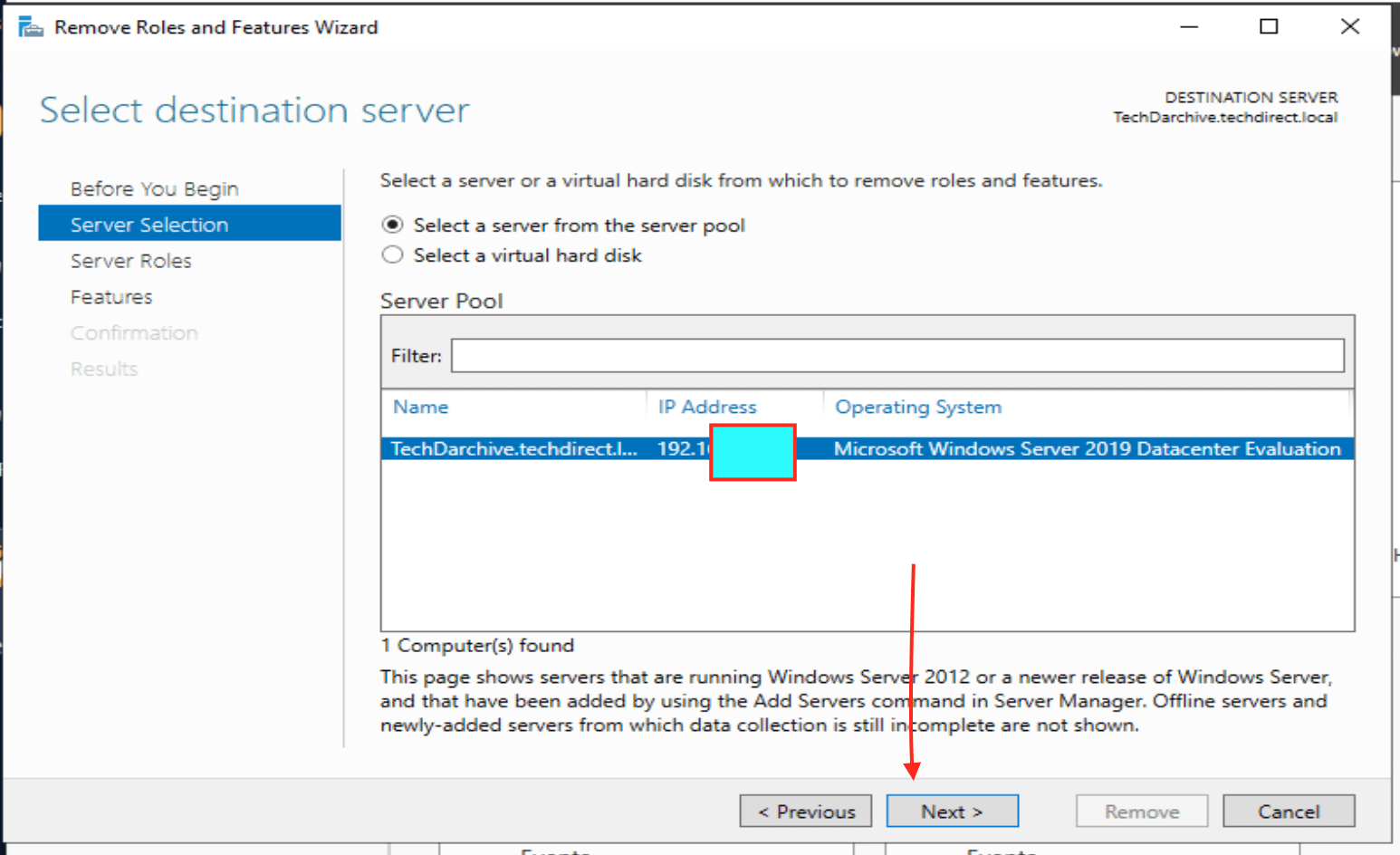Minimize the Remove Roles and Features Wizard
The height and width of the screenshot is (855, 1400).
(1189, 27)
